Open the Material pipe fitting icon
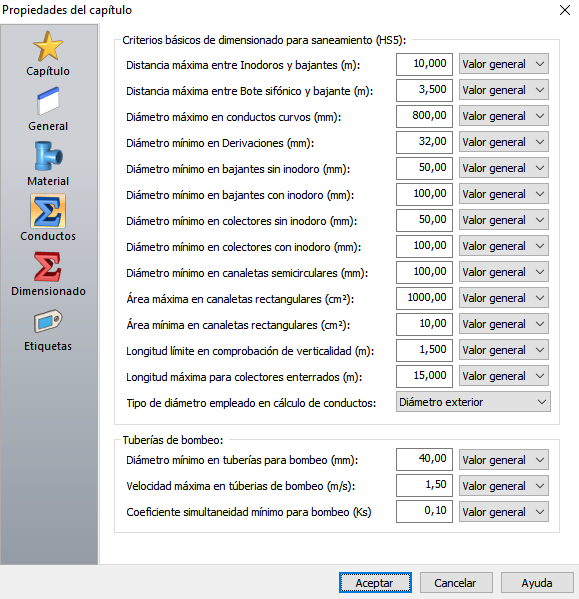 [48, 164]
